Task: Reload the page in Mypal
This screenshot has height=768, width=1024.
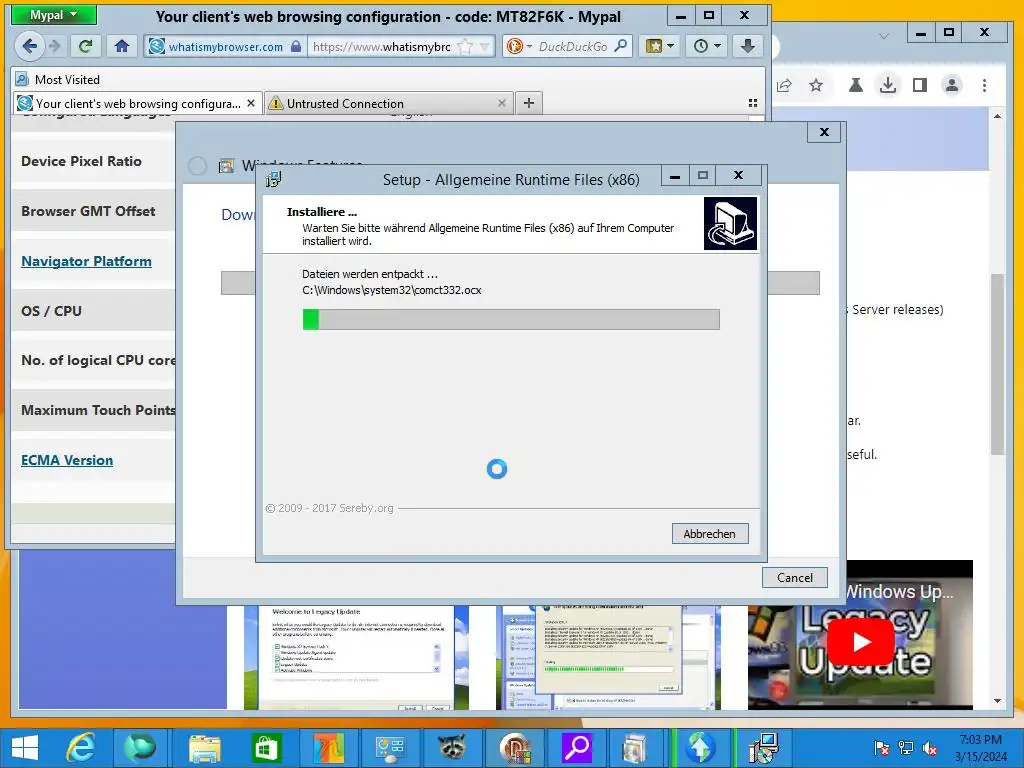Action: point(85,46)
